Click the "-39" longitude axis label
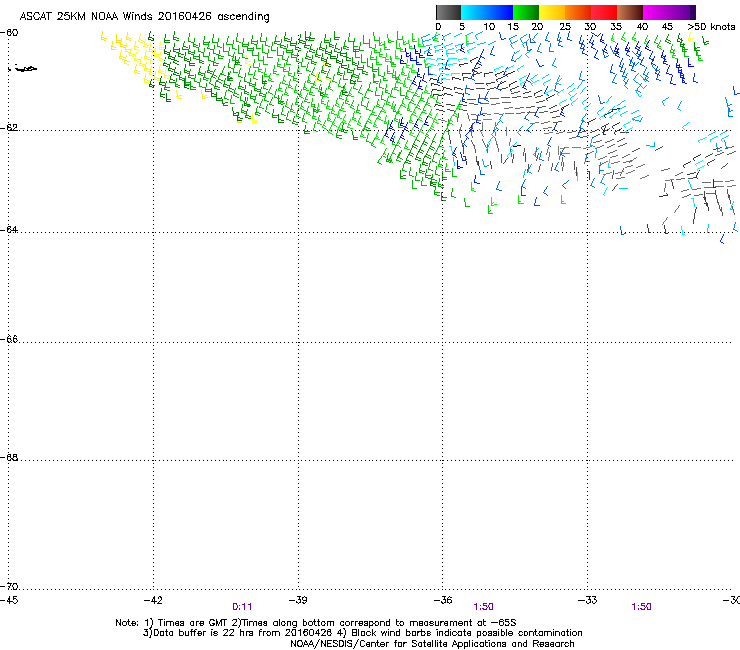This screenshot has height=650, width=740. tap(298, 600)
